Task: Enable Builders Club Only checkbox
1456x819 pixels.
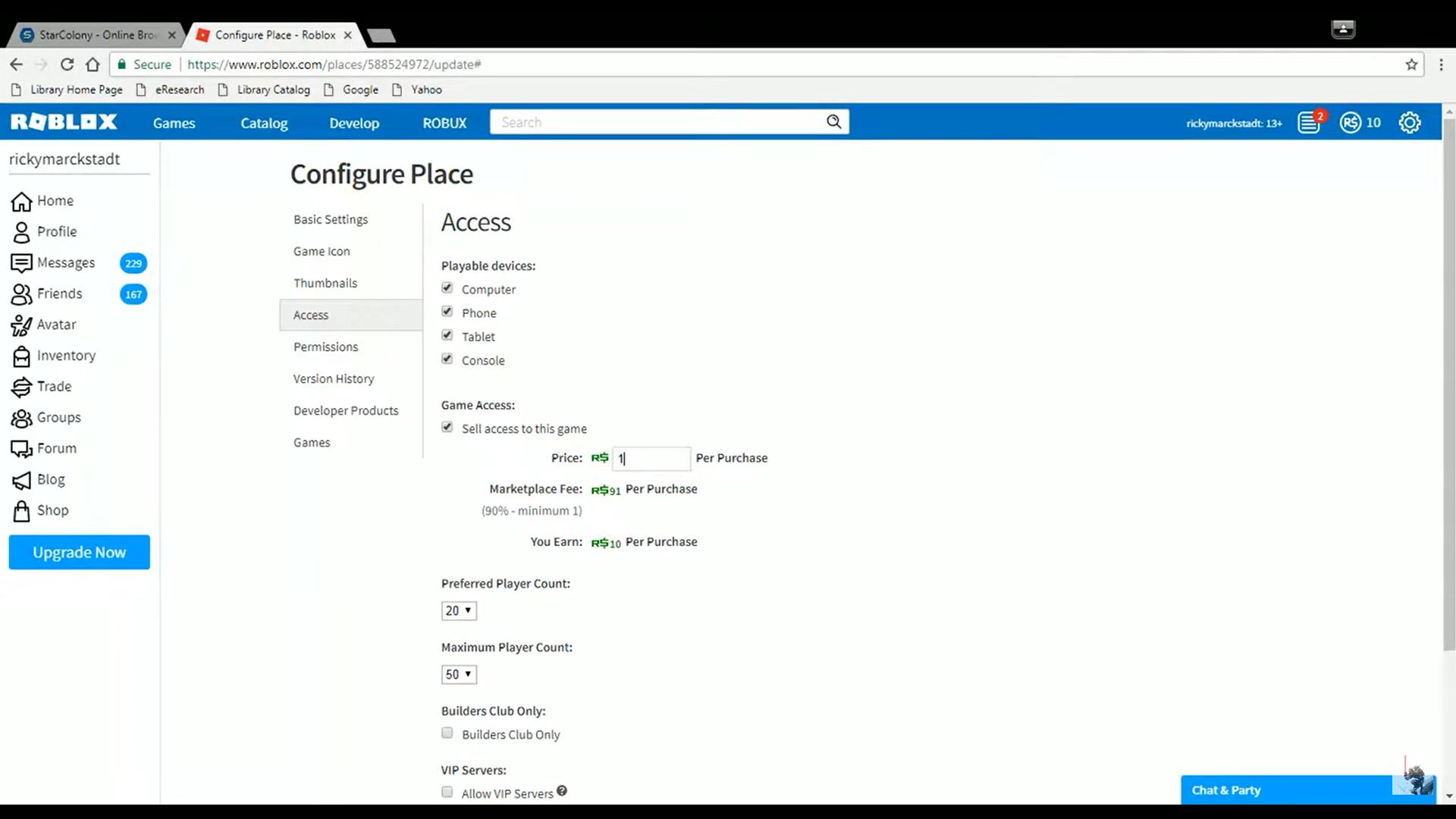Action: point(447,733)
